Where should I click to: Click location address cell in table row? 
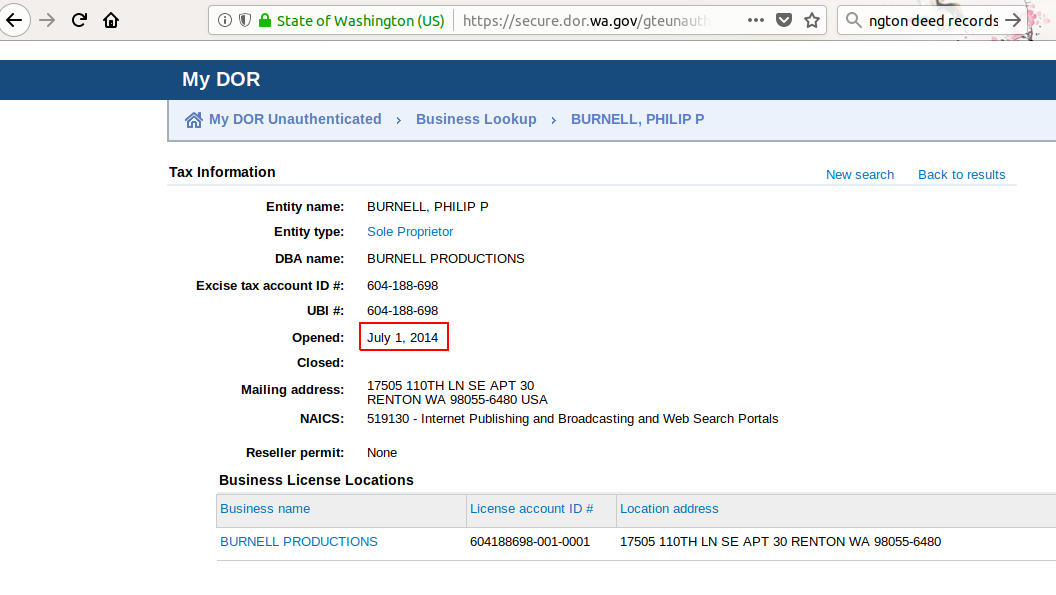(x=781, y=542)
